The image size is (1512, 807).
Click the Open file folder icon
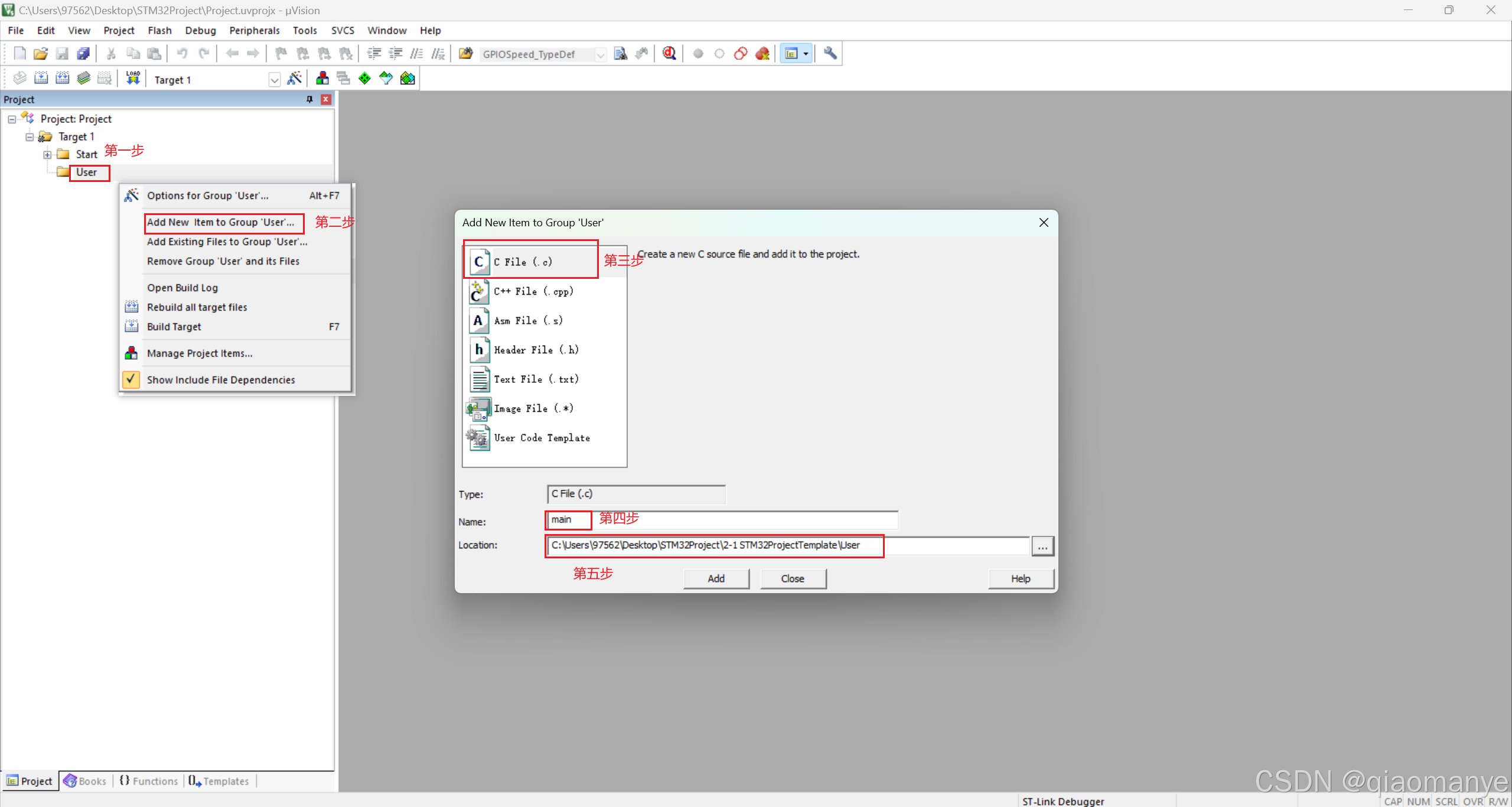point(40,54)
